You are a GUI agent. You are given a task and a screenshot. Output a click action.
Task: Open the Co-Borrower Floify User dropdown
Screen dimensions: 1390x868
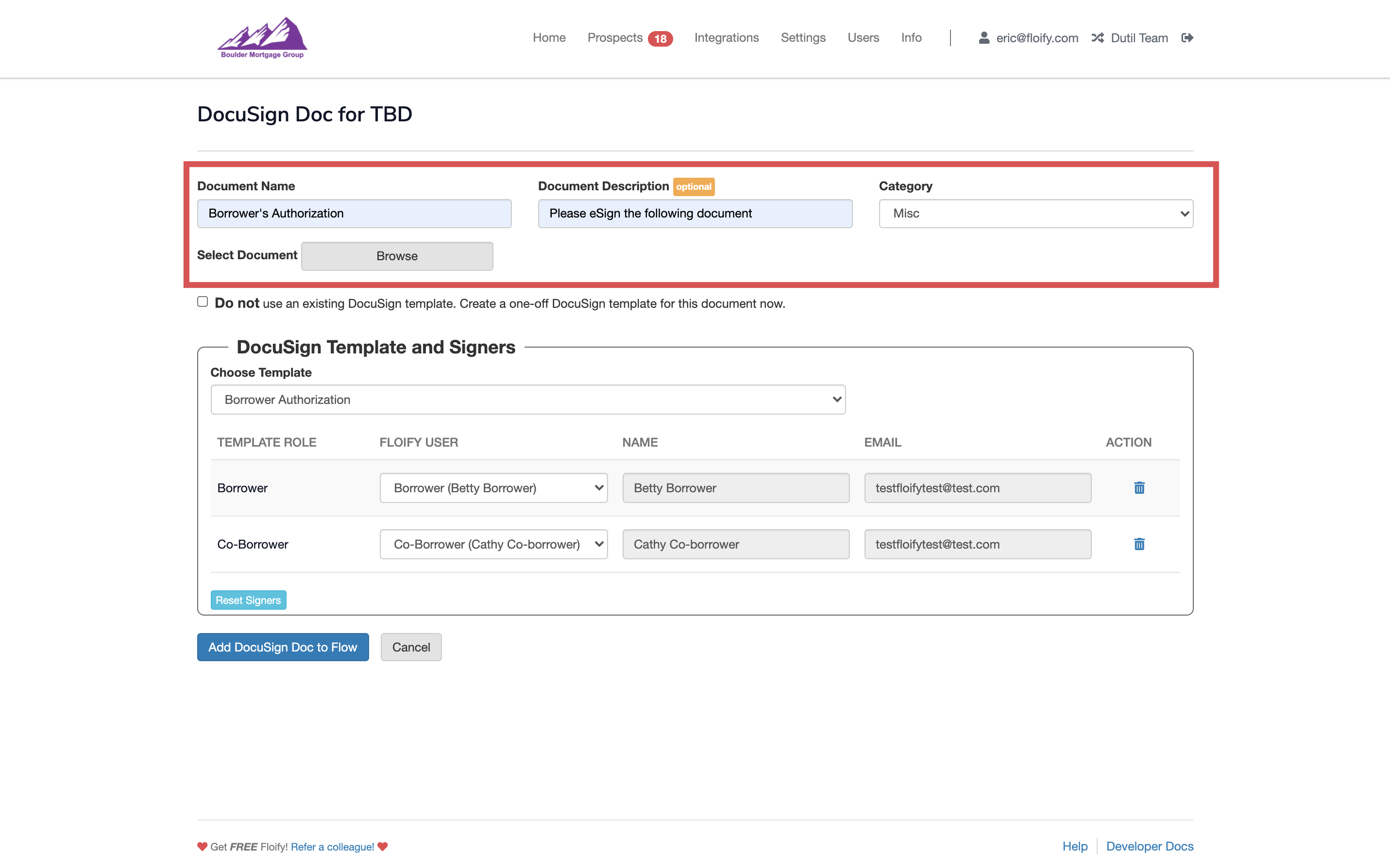[493, 544]
